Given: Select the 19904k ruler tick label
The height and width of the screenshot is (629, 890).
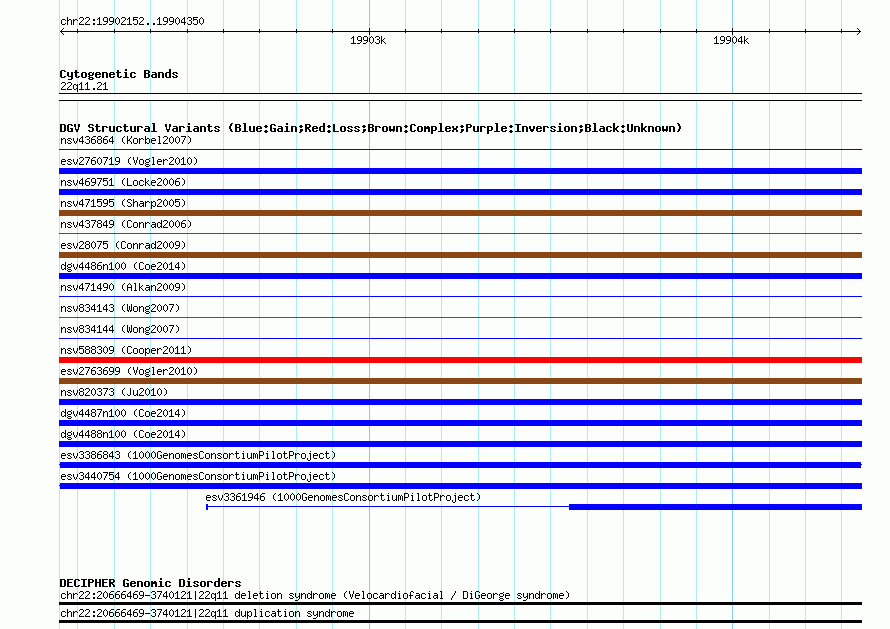Looking at the screenshot, I should tap(731, 40).
